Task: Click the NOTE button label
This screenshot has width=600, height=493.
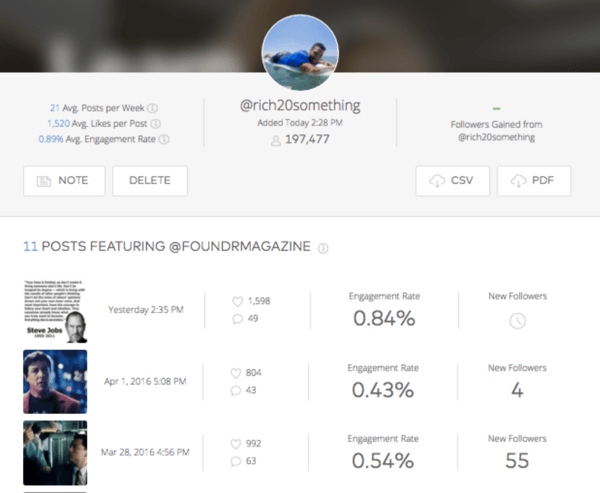Action: pos(73,180)
